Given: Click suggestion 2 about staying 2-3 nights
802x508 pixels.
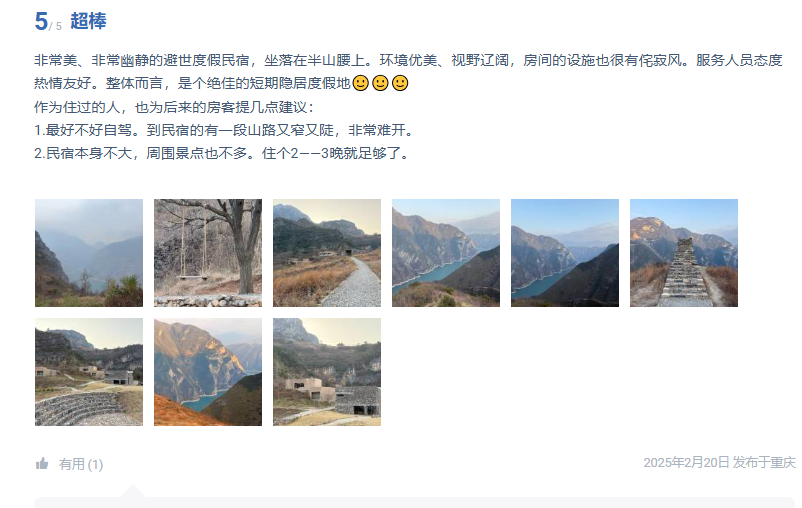Looking at the screenshot, I should click(221, 153).
